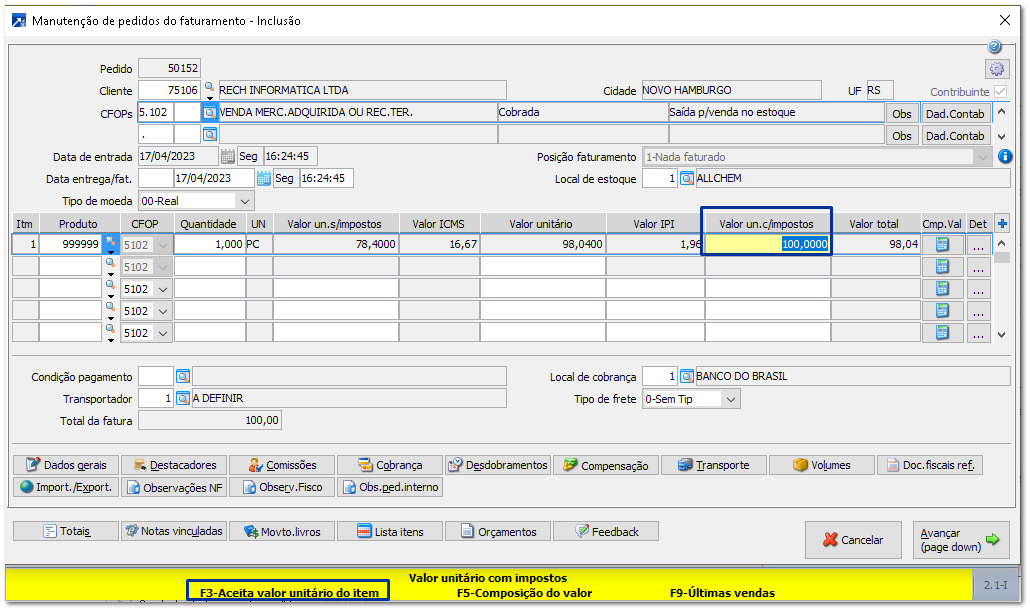
Task: Click Avançar (page down) button
Action: coord(960,540)
